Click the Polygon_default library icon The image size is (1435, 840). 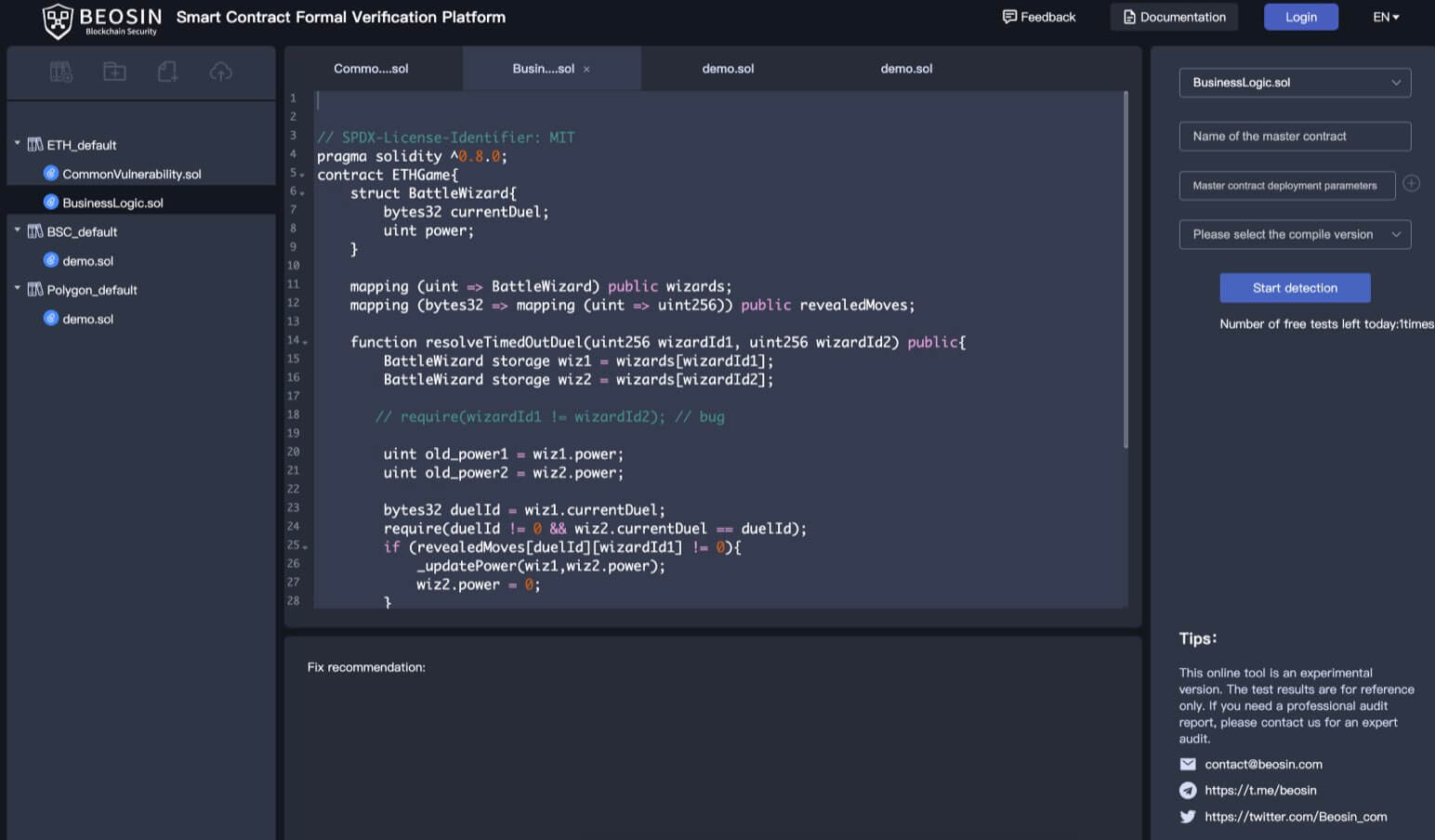tap(35, 289)
